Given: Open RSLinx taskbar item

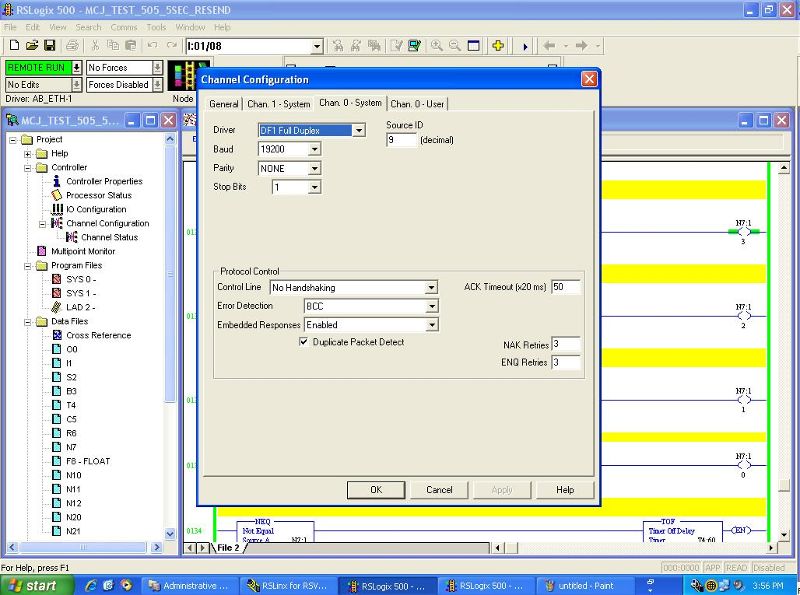Looking at the screenshot, I should pyautogui.click(x=287, y=586).
